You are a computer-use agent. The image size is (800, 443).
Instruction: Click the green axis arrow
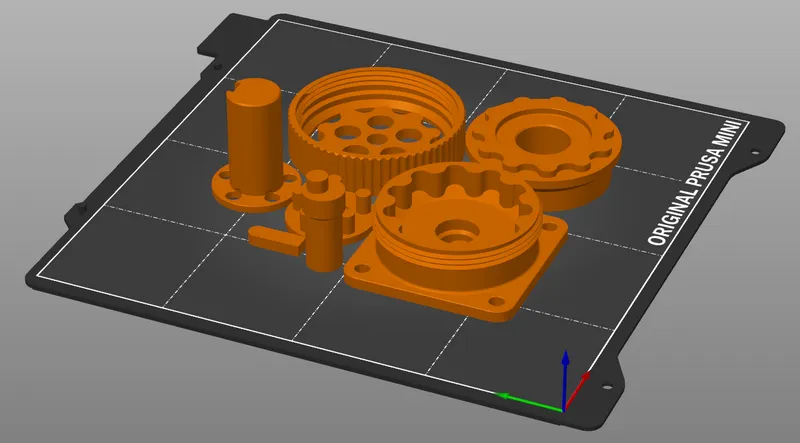(529, 401)
